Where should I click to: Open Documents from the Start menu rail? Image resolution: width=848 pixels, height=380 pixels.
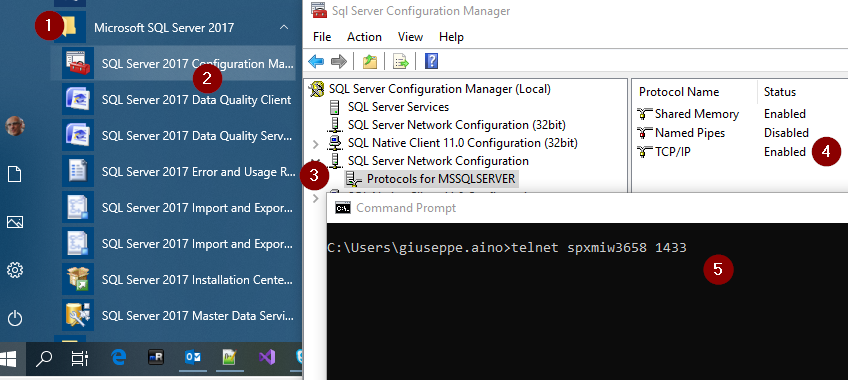(x=15, y=174)
